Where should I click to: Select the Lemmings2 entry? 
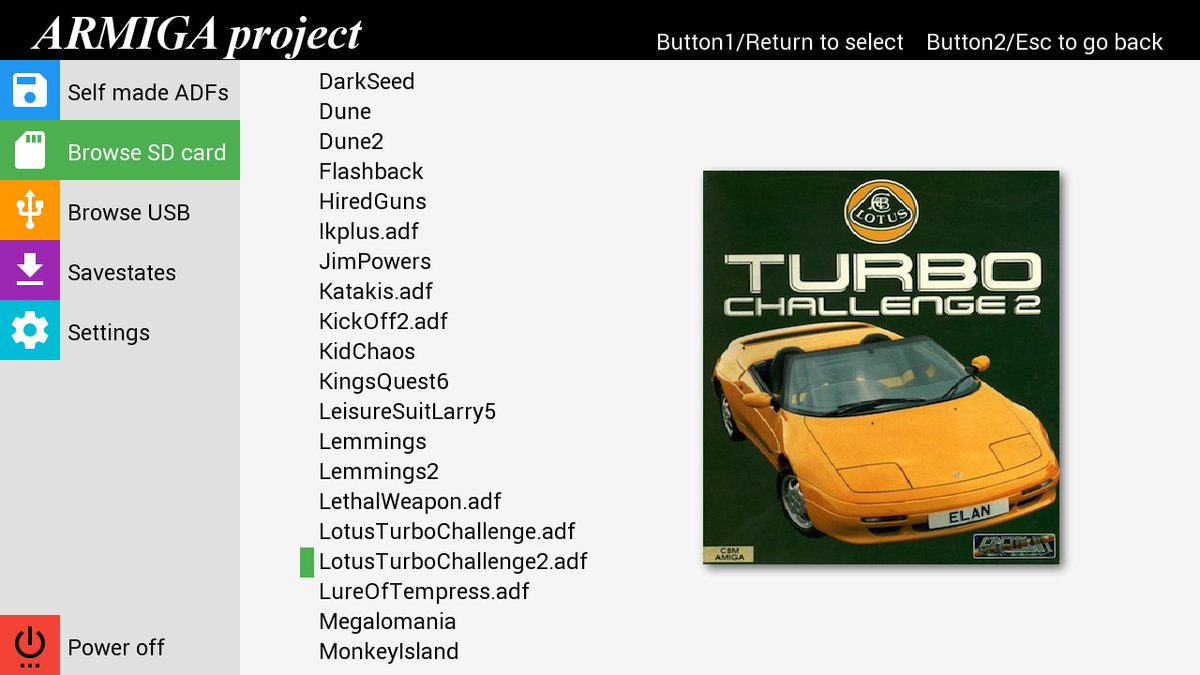click(379, 471)
